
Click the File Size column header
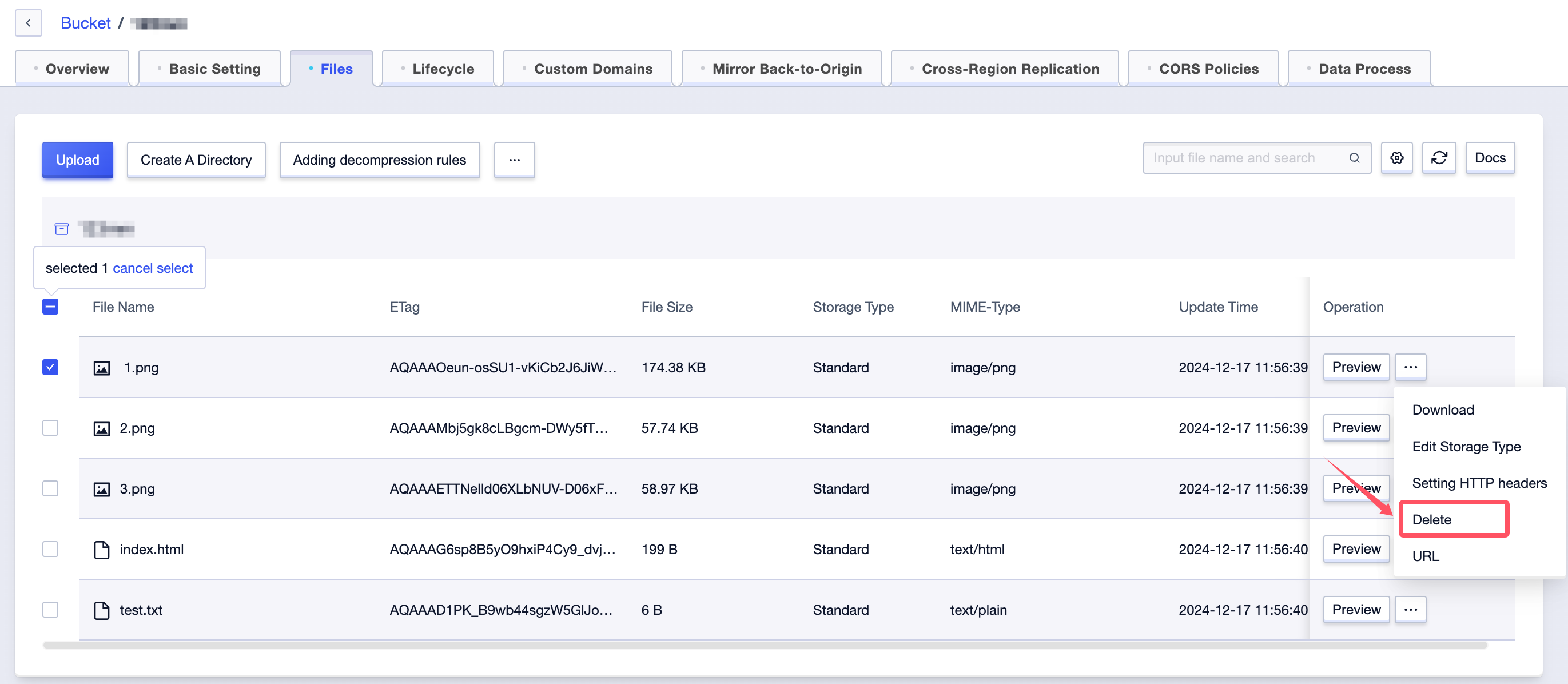point(667,307)
